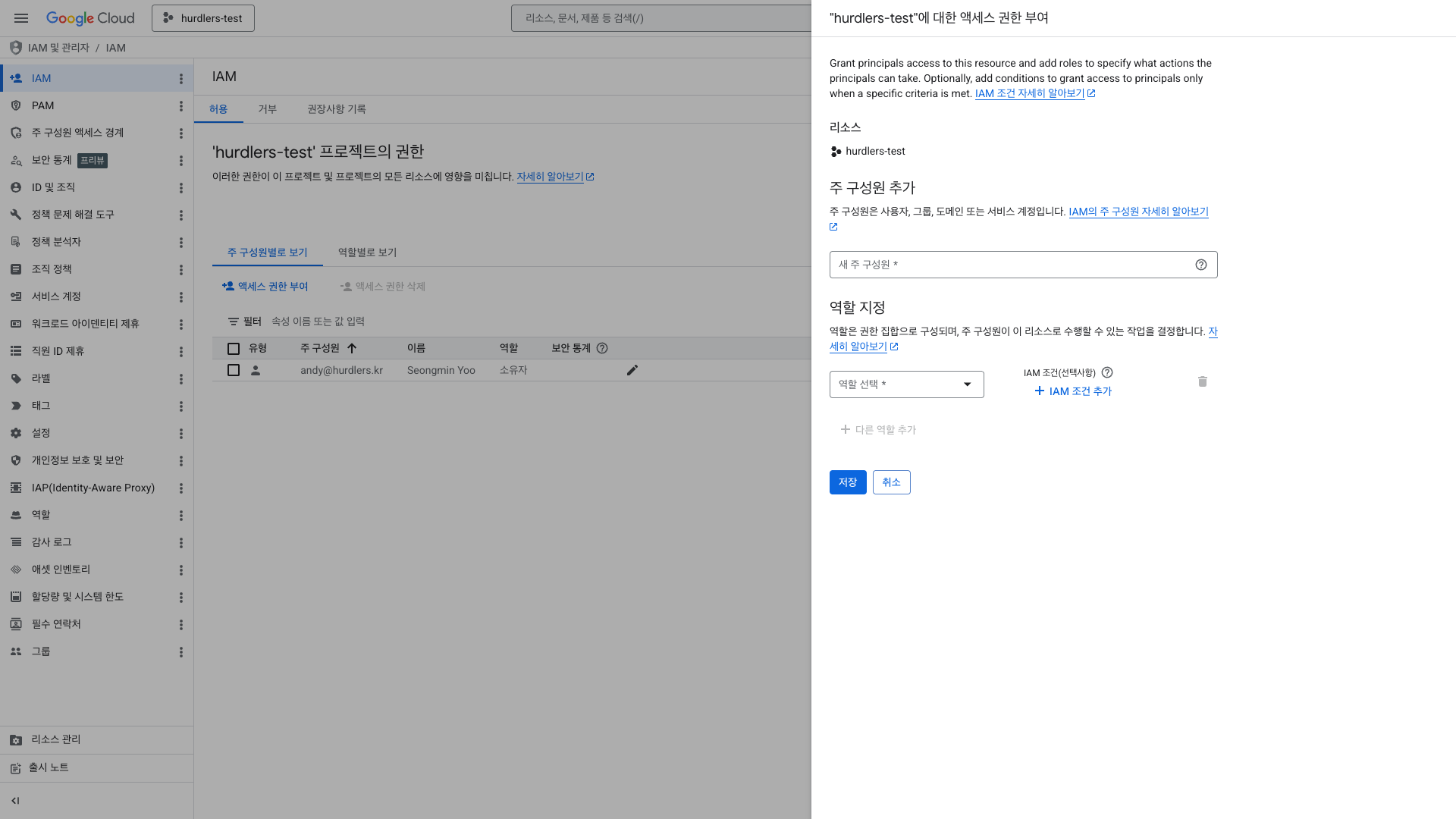Click the 역할 hat icon
Screen dimensions: 1456x819
(x=16, y=515)
